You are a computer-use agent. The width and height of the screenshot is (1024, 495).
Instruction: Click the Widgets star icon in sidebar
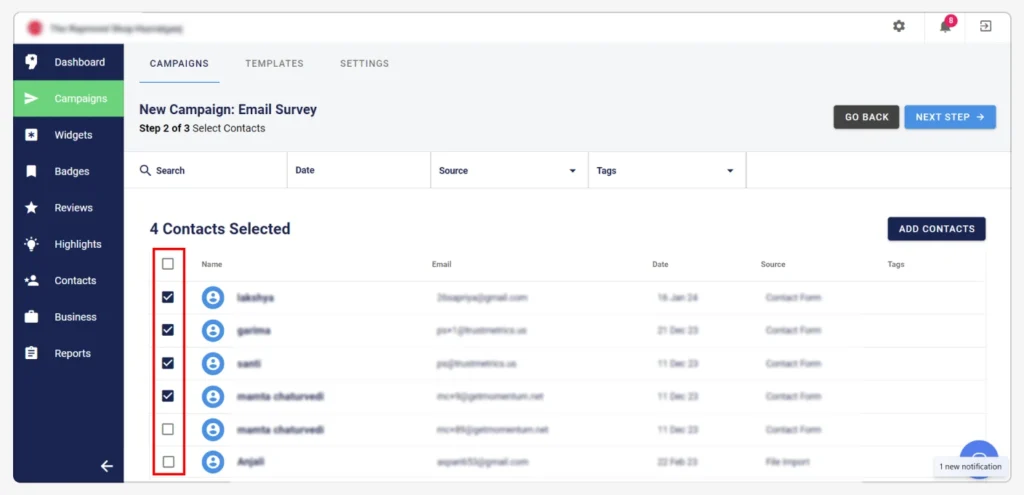click(x=32, y=135)
